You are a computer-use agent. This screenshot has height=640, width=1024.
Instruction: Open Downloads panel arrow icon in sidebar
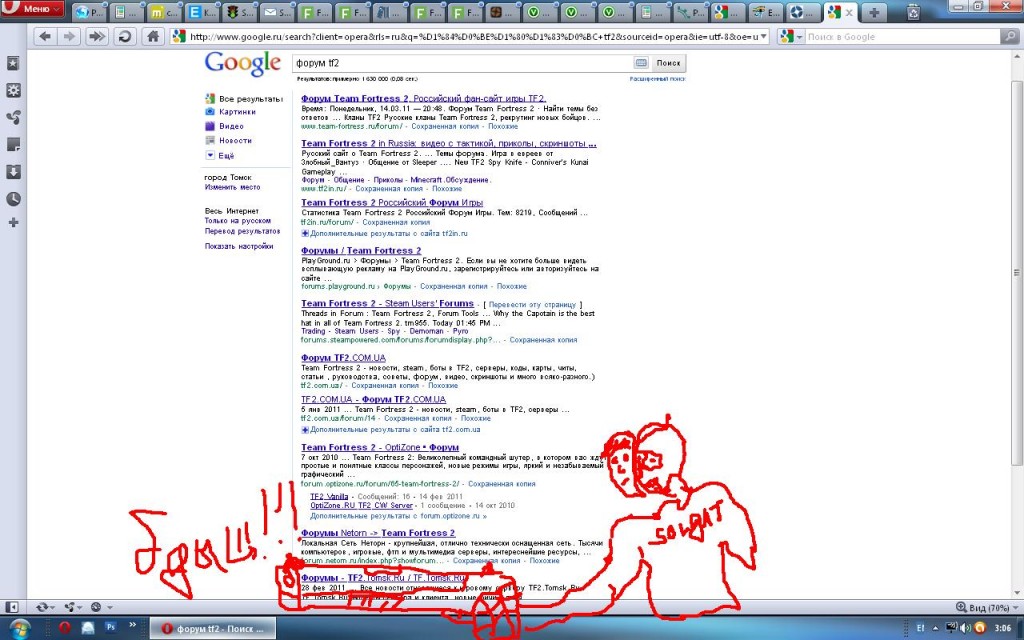13,172
